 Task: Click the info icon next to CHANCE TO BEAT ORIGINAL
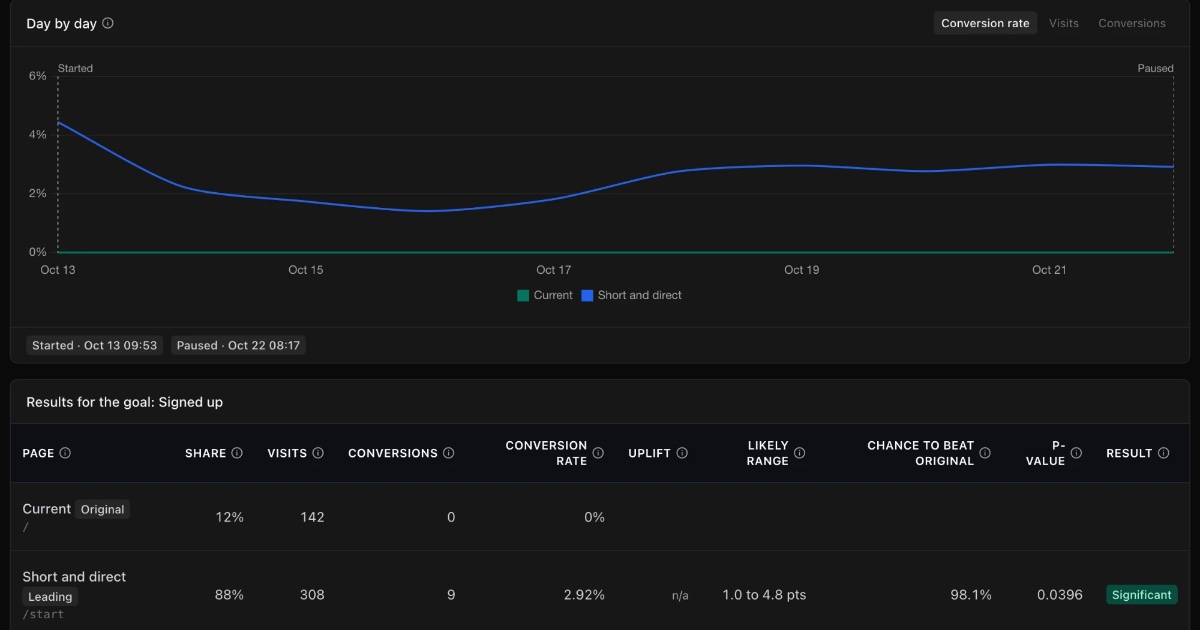click(x=985, y=453)
